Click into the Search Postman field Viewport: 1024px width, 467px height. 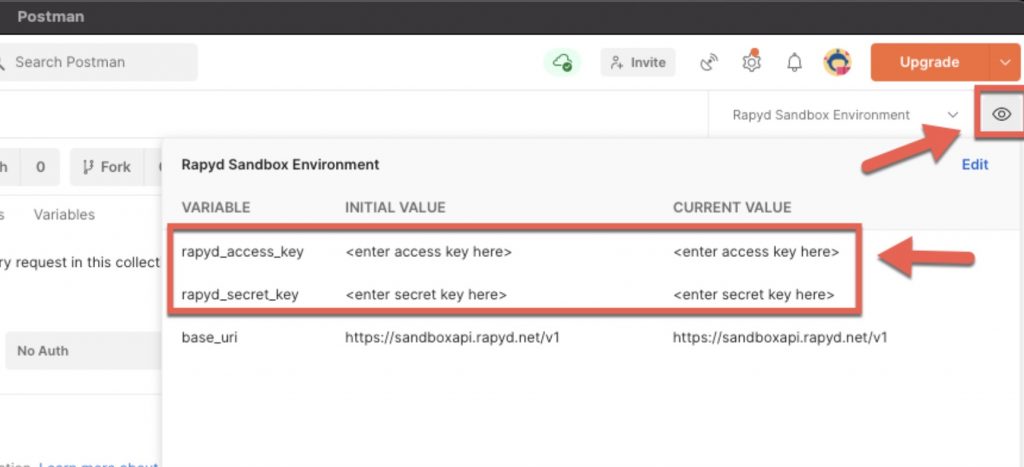100,62
